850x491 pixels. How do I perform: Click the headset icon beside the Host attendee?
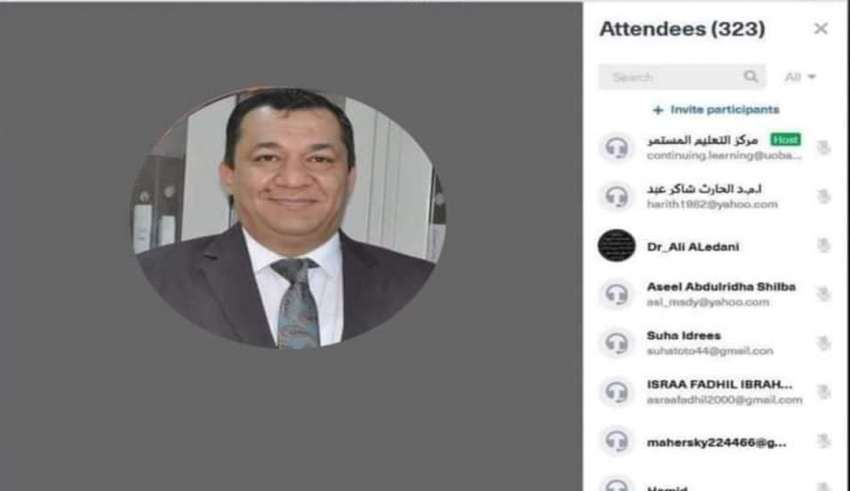[616, 147]
